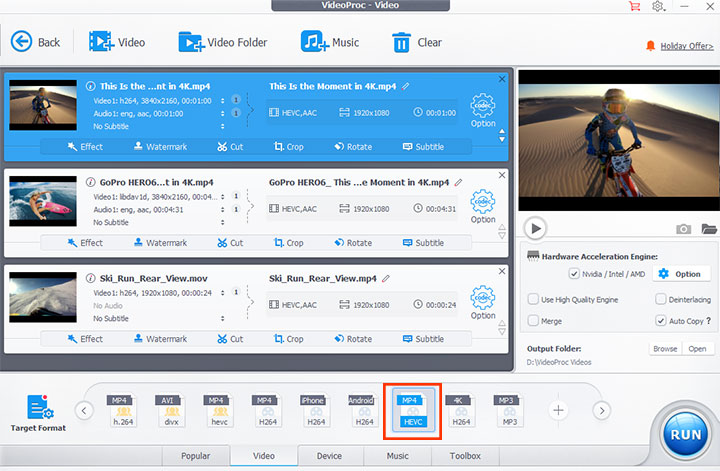Switch to the Toolbox tab
Screen dimensions: 720x471
pyautogui.click(x=465, y=456)
